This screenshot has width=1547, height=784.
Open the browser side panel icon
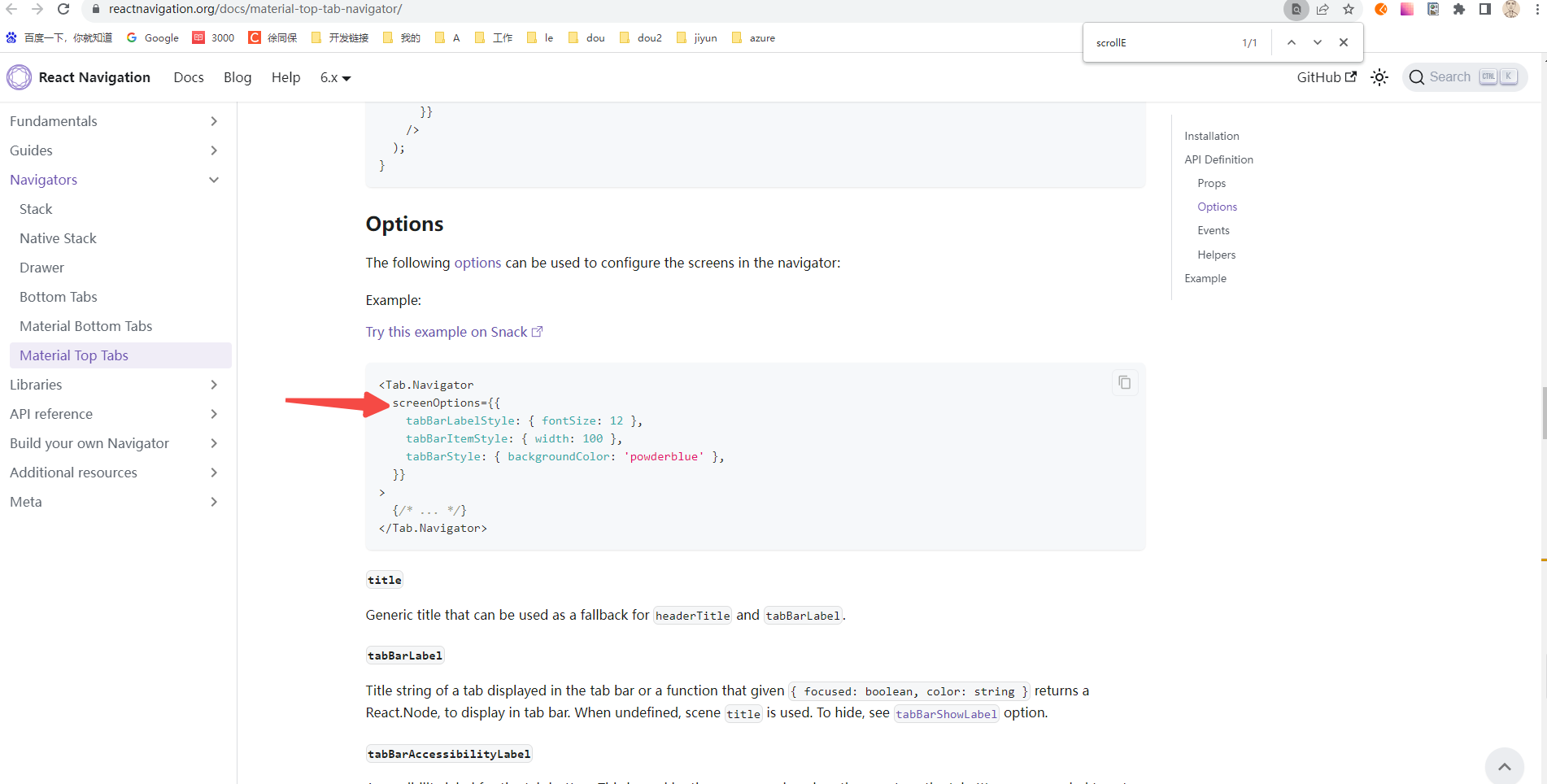point(1485,9)
